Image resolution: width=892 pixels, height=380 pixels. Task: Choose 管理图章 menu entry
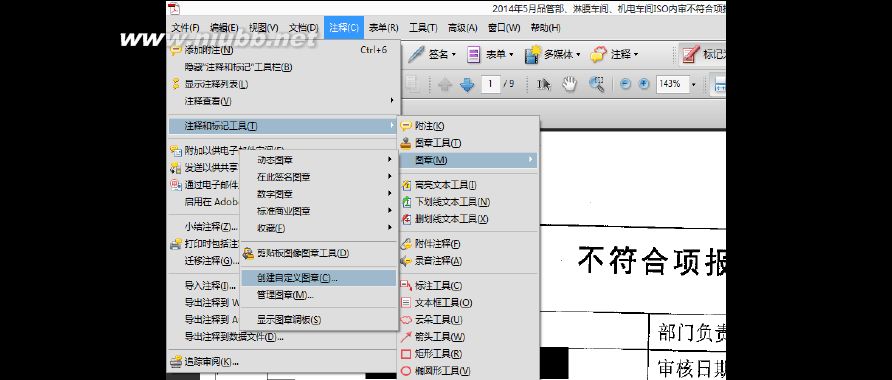click(x=319, y=295)
